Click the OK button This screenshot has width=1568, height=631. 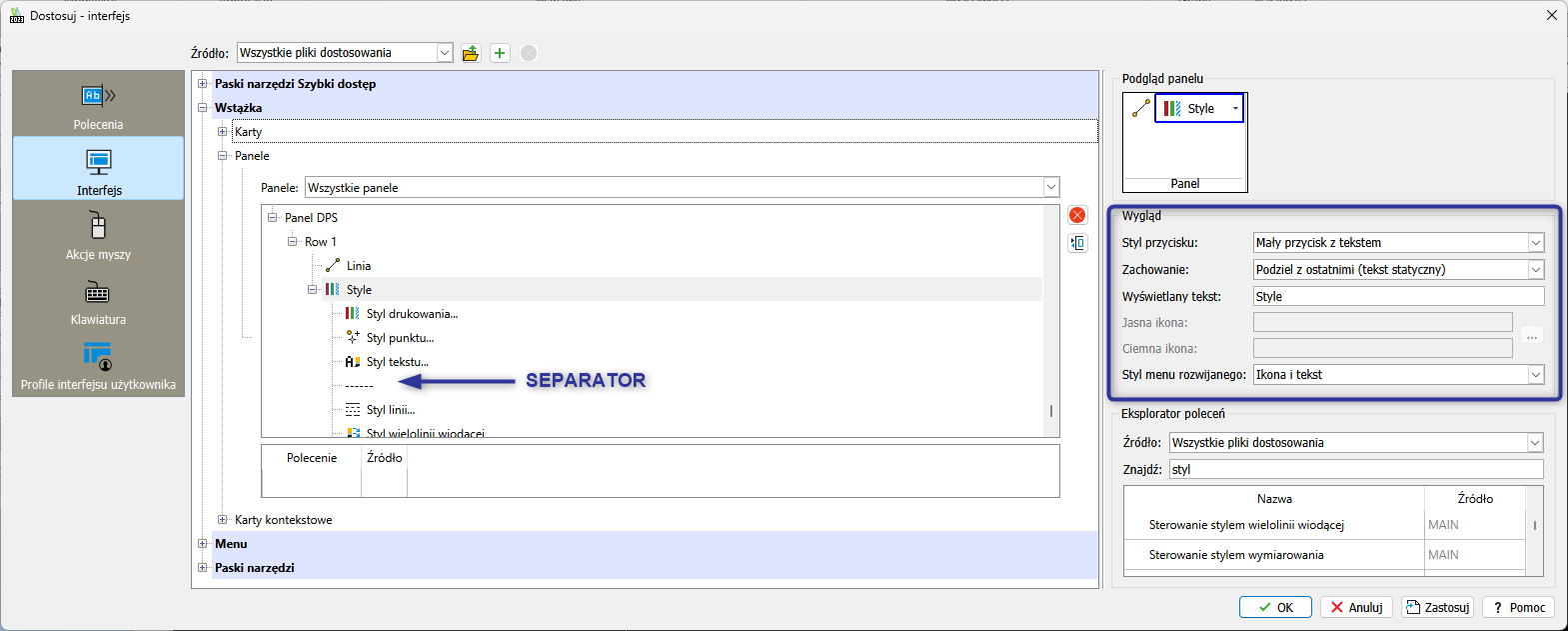[1275, 607]
